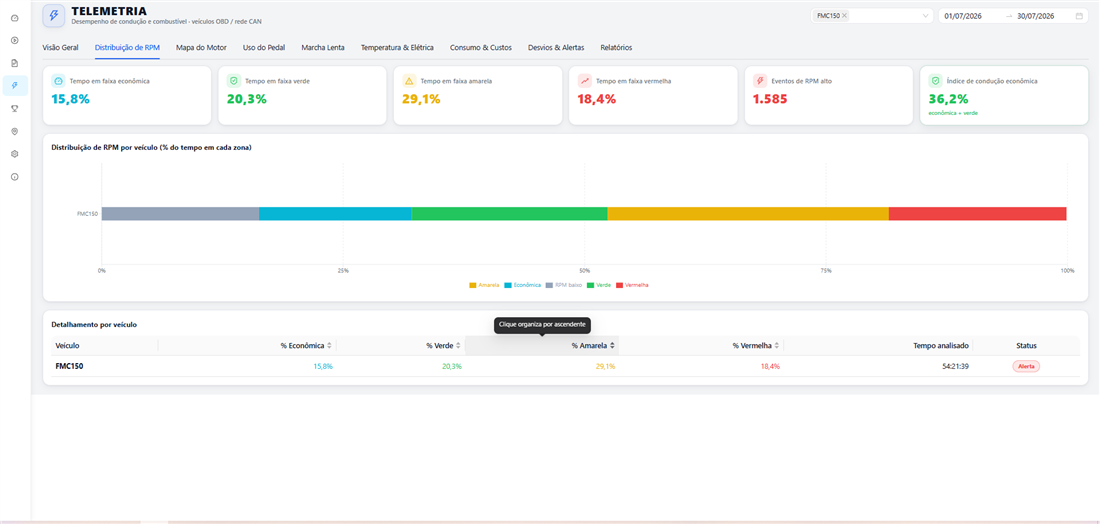The width and height of the screenshot is (1100, 524).
Task: Click the green Verde bar segment
Action: [x=509, y=214]
